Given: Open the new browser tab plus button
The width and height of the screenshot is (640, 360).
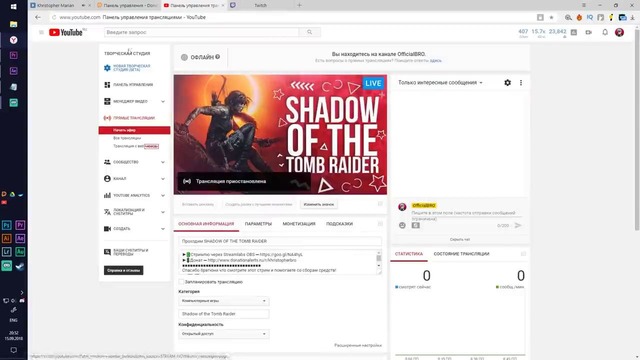Looking at the screenshot, I should click(x=299, y=5).
